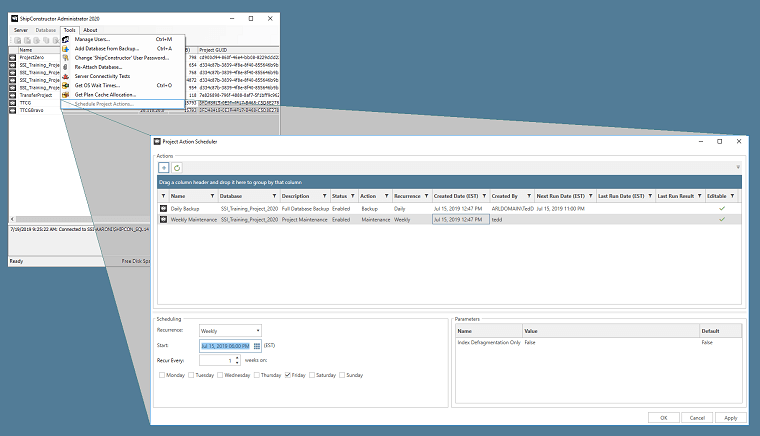
Task: Check the Thursday checkbox
Action: pyautogui.click(x=257, y=375)
